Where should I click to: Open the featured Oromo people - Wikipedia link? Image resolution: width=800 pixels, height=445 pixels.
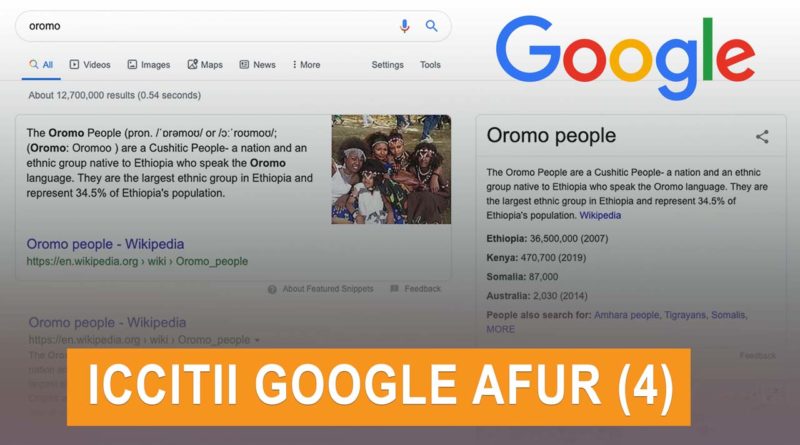click(x=105, y=244)
